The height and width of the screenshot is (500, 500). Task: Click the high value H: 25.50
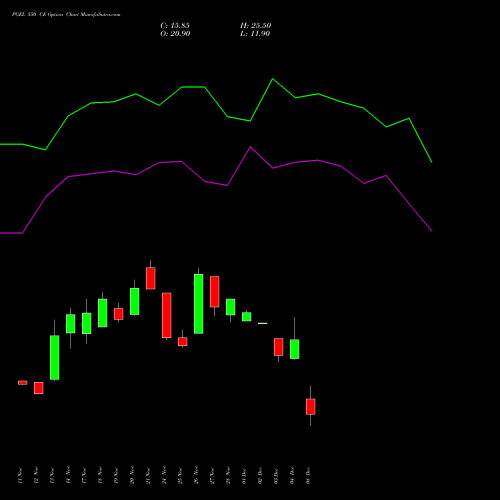pos(256,26)
